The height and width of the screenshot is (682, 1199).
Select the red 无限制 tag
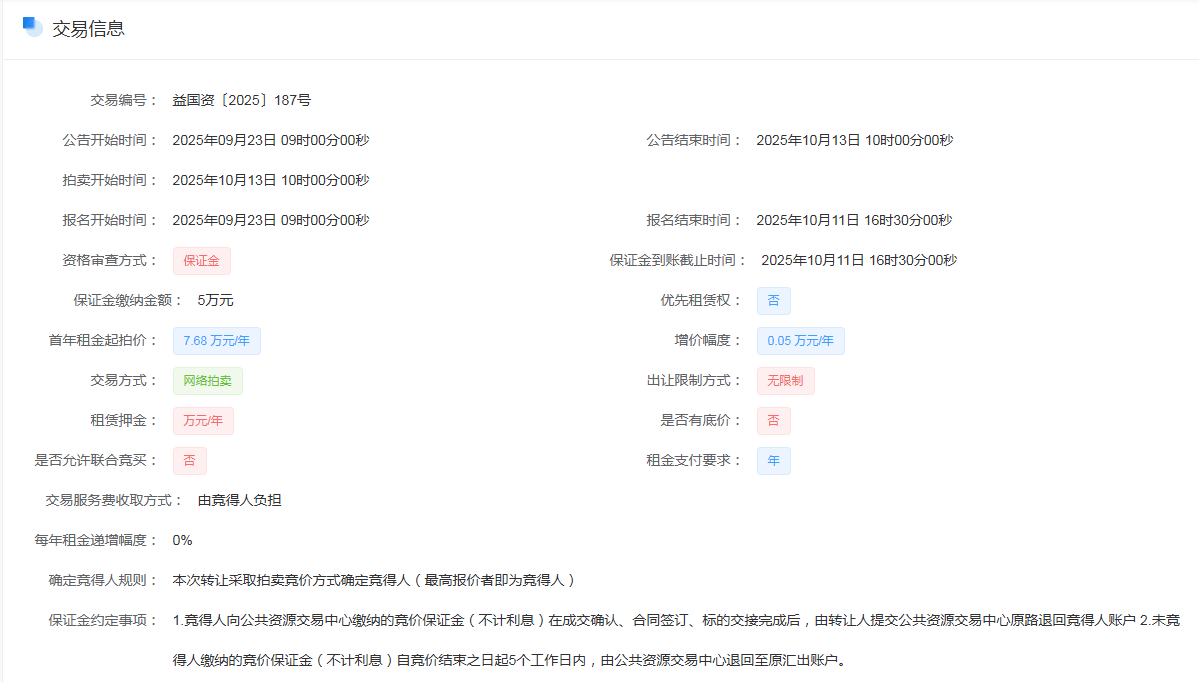(x=785, y=381)
